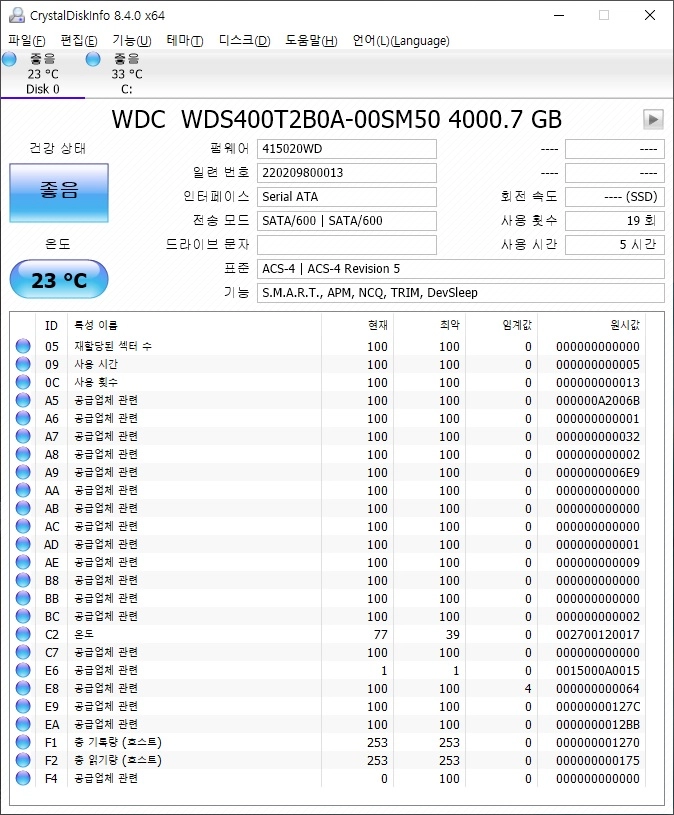The image size is (674, 815).
Task: Click the 원시값 column header
Action: coord(591,325)
